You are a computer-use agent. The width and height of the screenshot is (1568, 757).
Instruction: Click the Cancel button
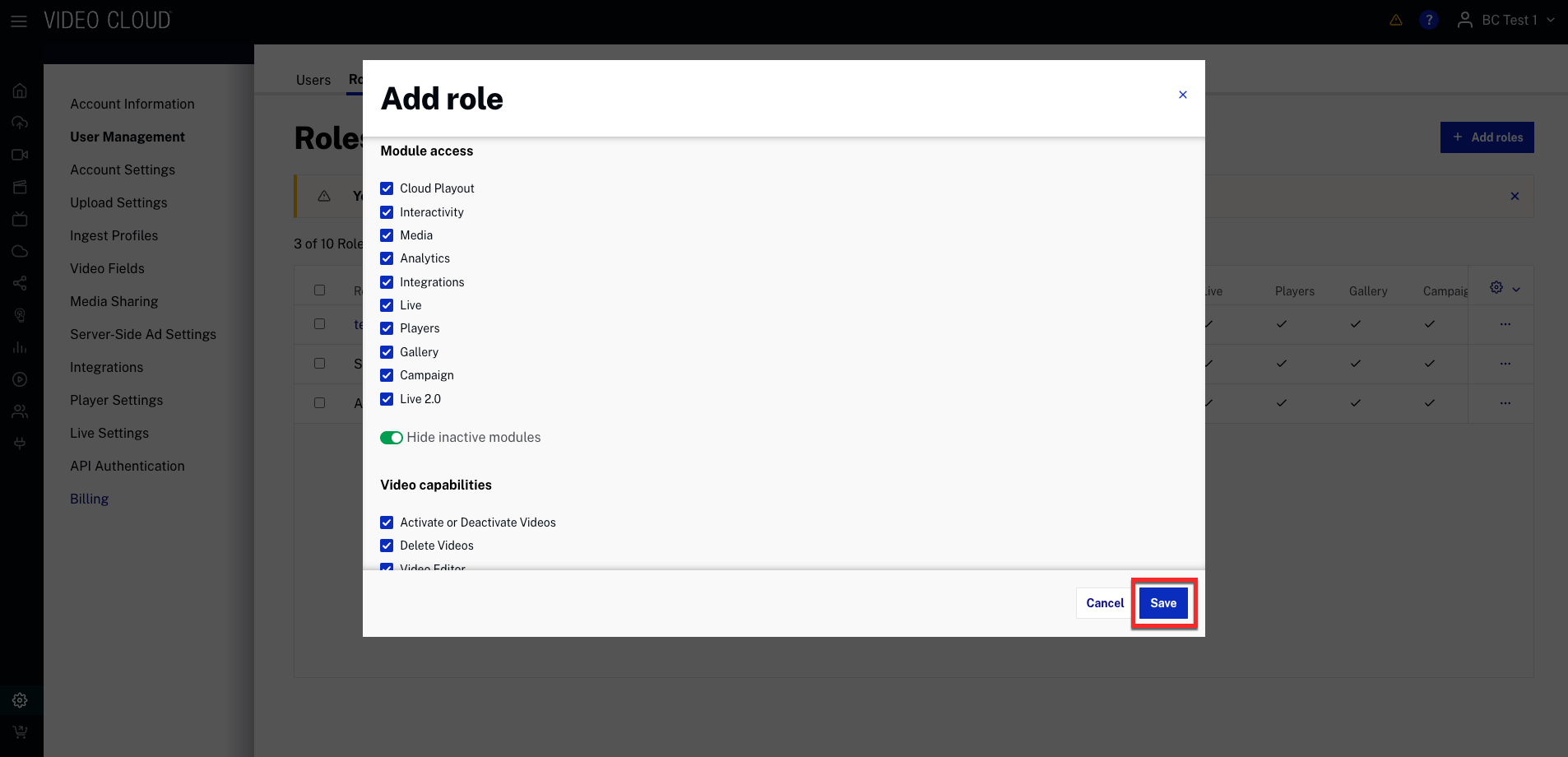(1104, 603)
